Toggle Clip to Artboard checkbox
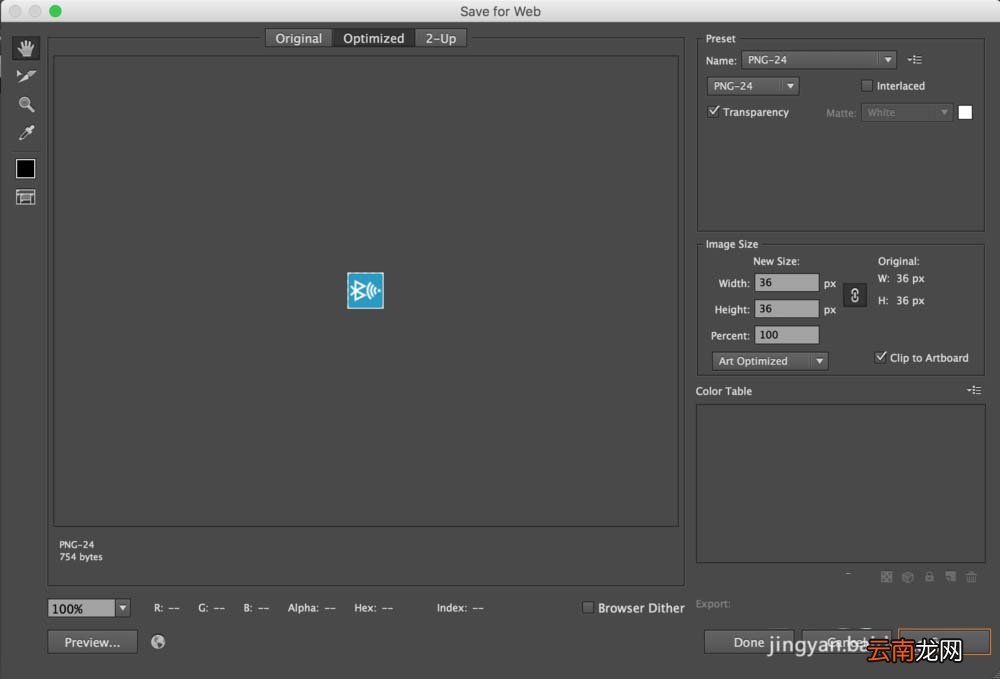Viewport: 1000px width, 679px height. pyautogui.click(x=881, y=357)
